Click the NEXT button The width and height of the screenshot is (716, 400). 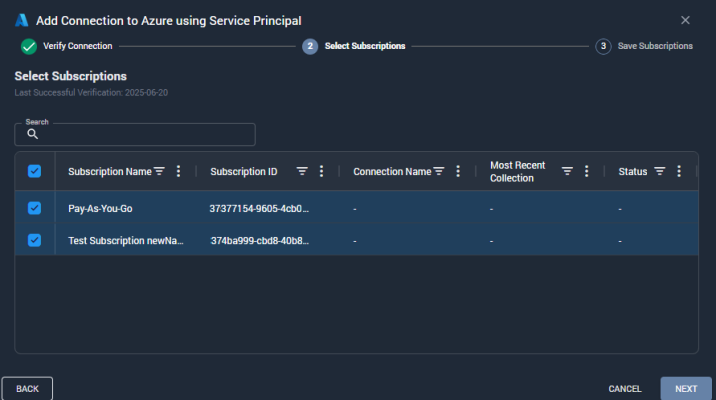[x=686, y=389]
